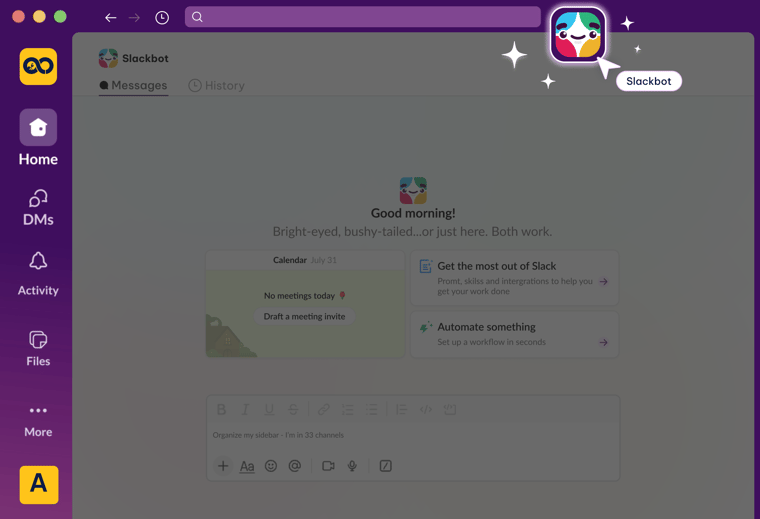Viewport: 760px width, 519px height.
Task: Toggle the Aa formatting toolbar
Action: coord(247,466)
